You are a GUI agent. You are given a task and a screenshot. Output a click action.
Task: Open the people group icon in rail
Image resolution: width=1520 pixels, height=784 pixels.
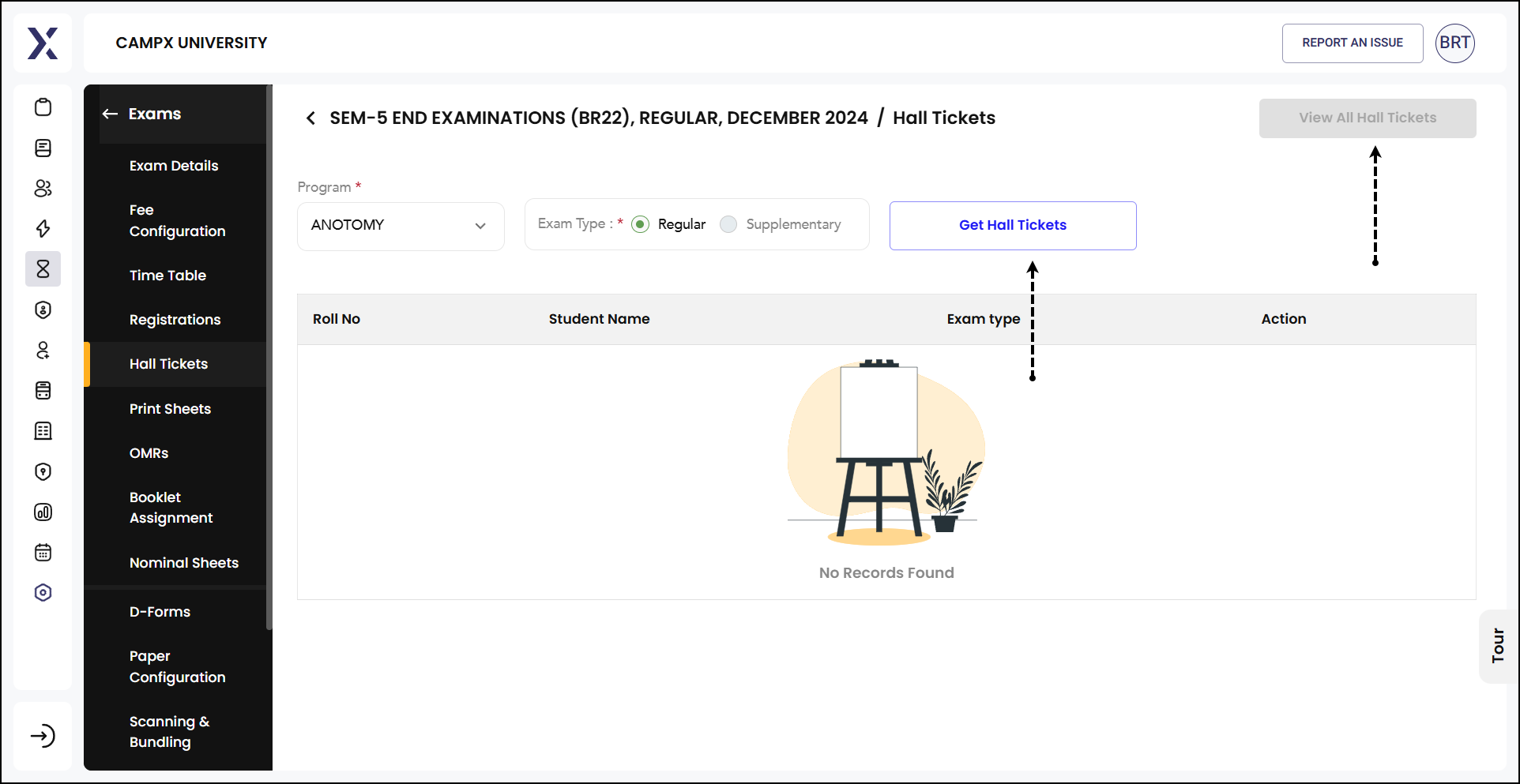[x=43, y=188]
